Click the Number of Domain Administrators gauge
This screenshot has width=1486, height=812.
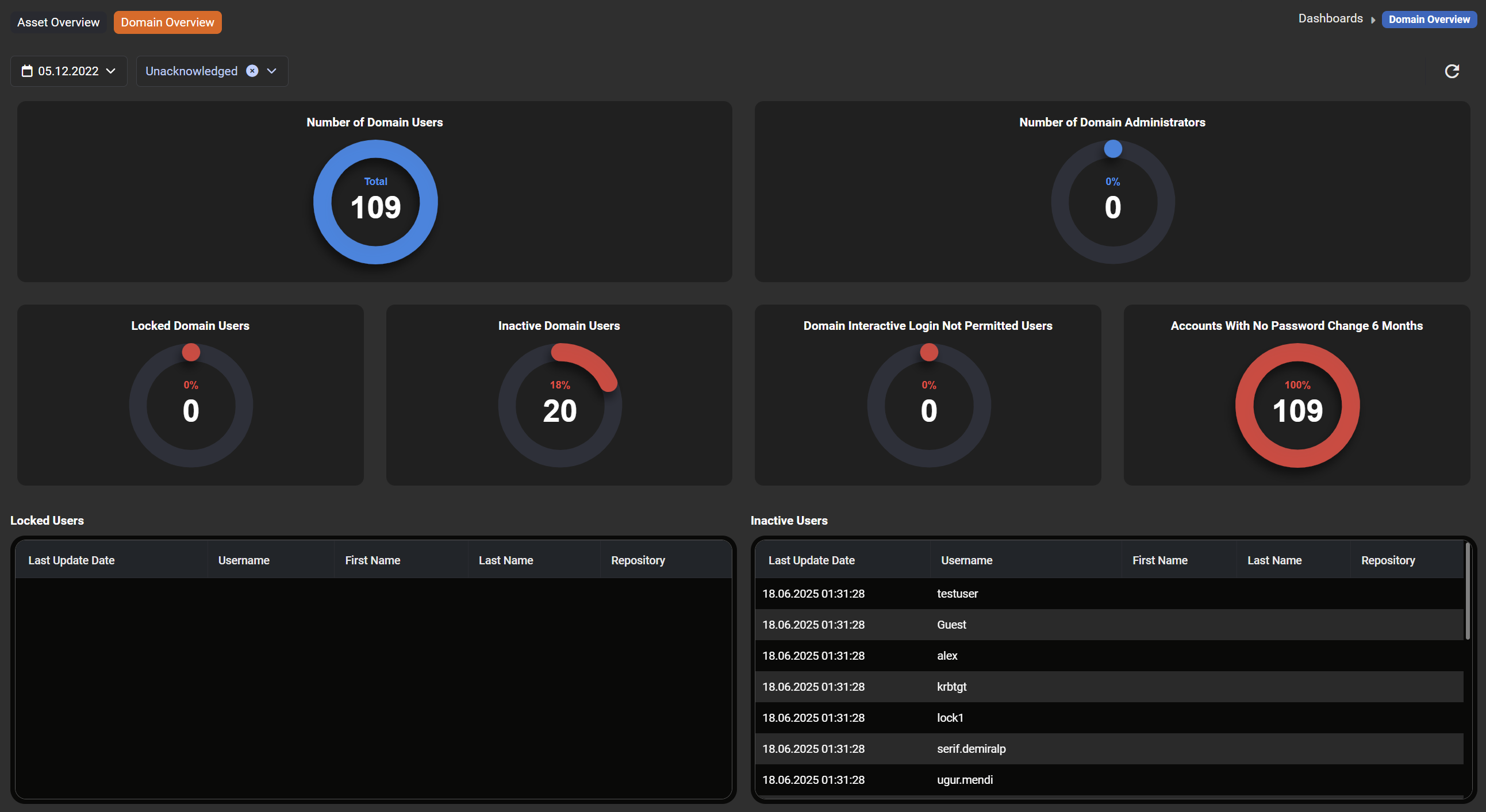pyautogui.click(x=1112, y=202)
